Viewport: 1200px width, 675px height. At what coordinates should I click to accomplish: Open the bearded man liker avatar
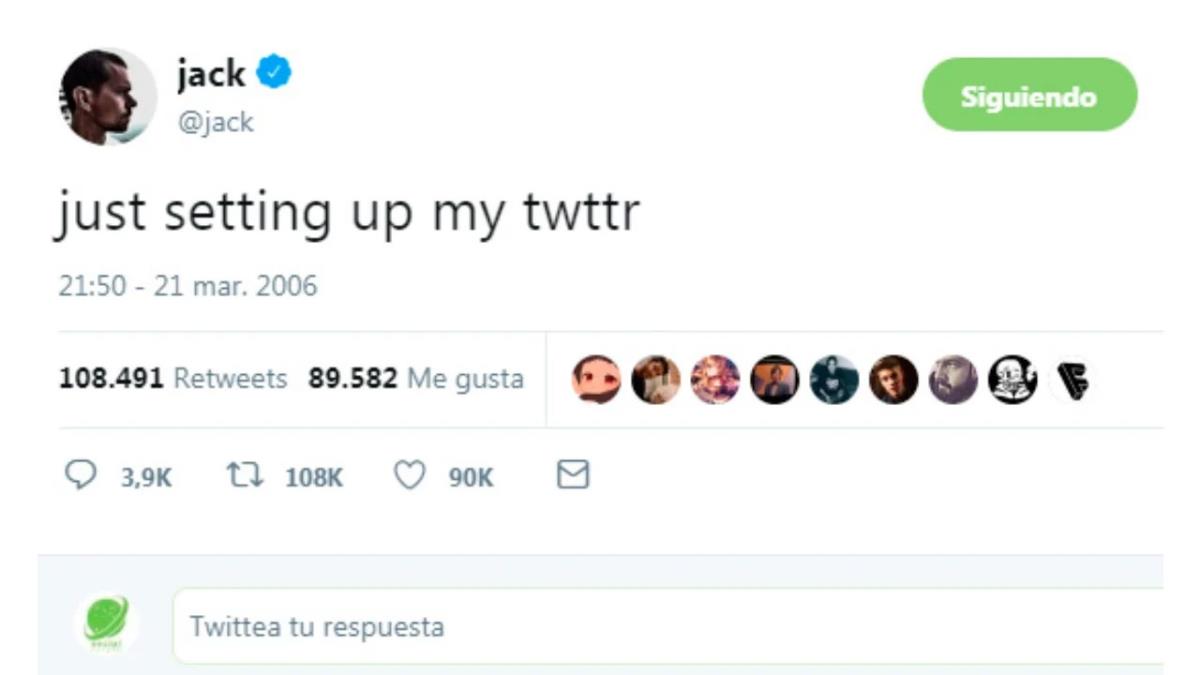tap(954, 380)
